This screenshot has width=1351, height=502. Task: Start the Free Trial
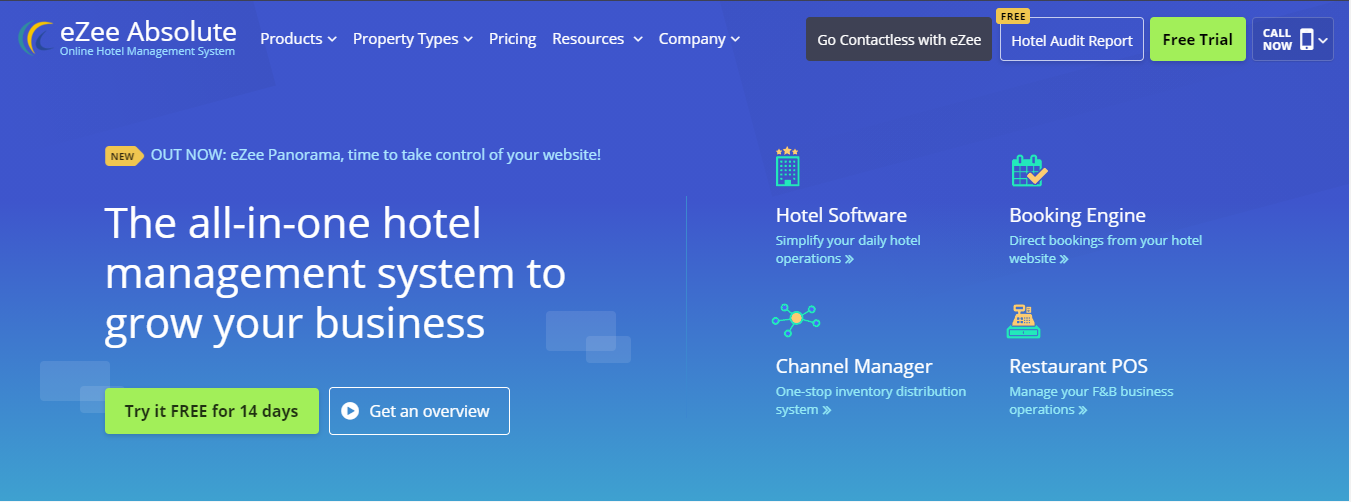pyautogui.click(x=1198, y=40)
